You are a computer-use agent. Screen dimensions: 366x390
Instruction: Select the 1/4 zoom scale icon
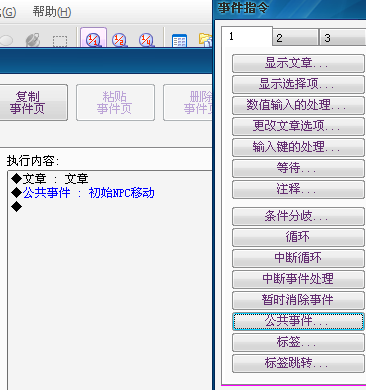[146, 39]
